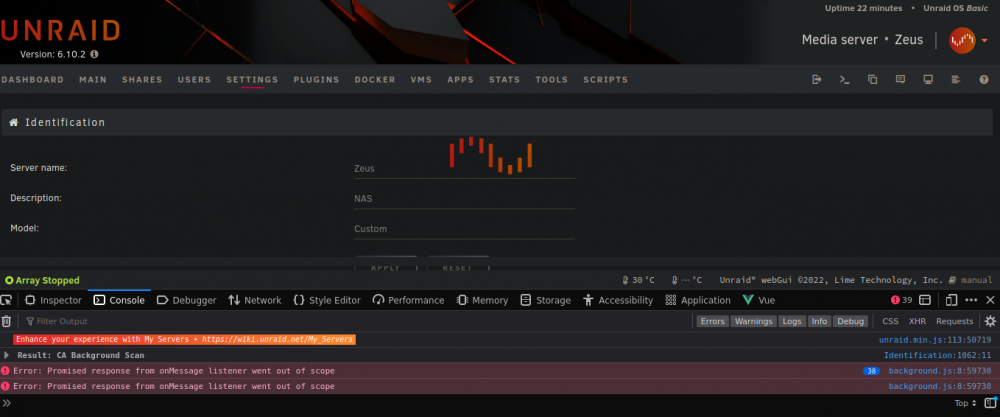The image size is (1000, 417).
Task: Expand the account dropdown arrow
Action: click(x=985, y=40)
